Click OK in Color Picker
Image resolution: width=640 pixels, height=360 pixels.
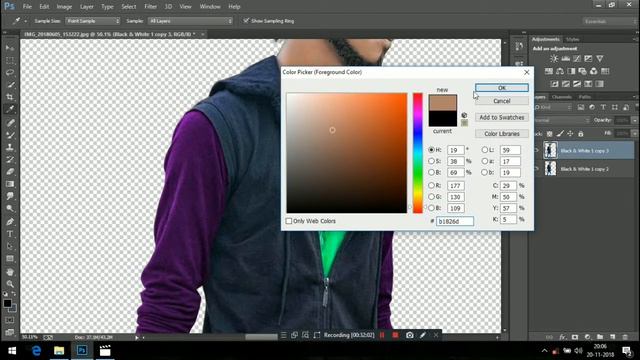point(502,88)
